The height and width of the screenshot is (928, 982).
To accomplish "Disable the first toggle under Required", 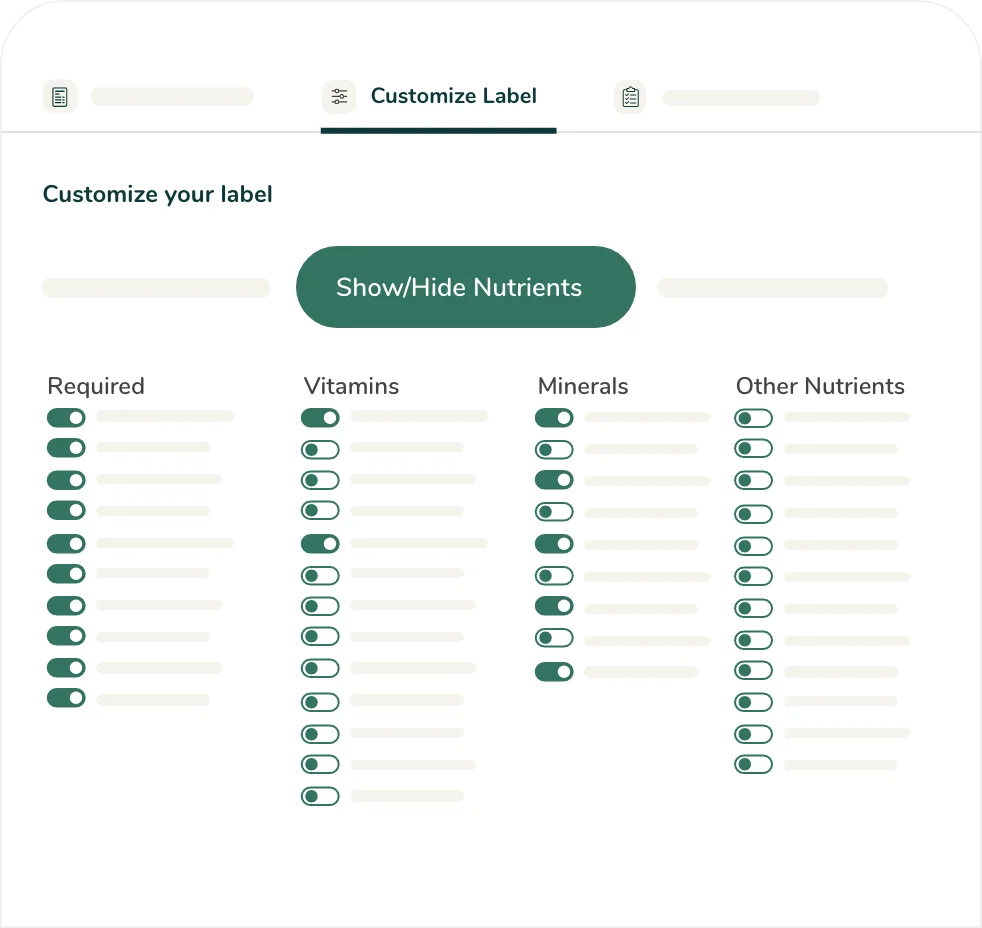I will click(66, 418).
